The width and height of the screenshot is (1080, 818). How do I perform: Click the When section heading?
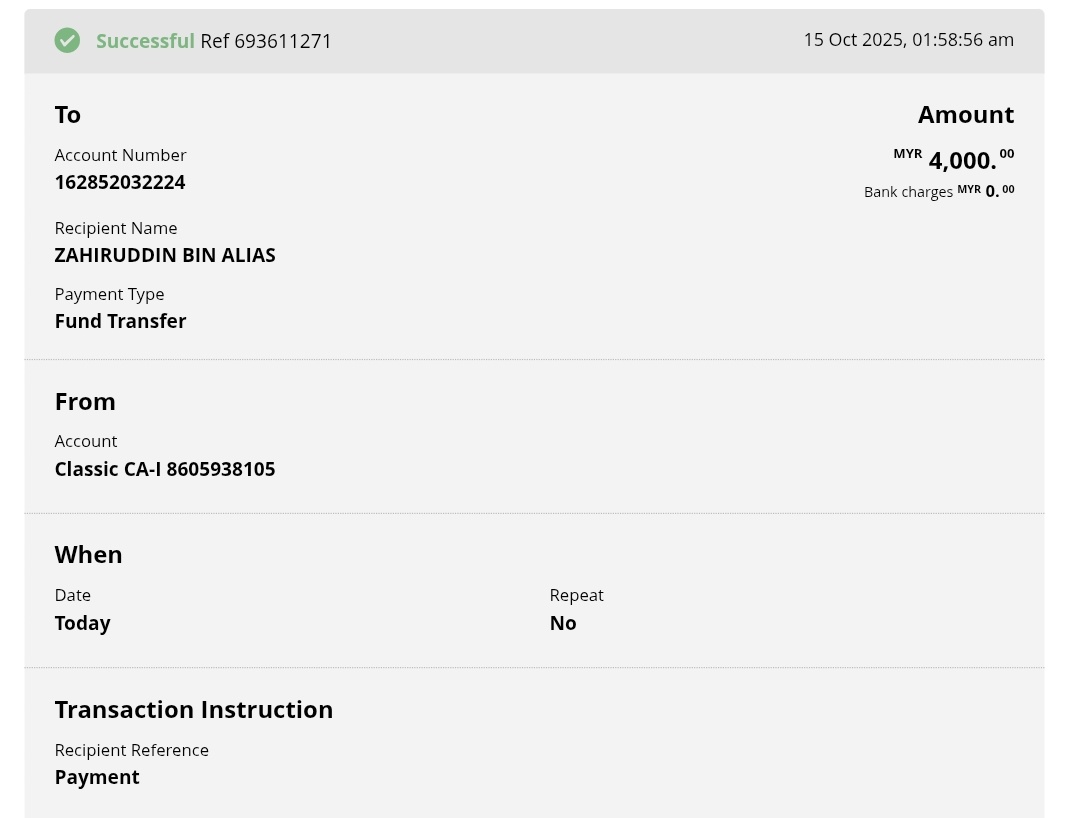click(88, 555)
